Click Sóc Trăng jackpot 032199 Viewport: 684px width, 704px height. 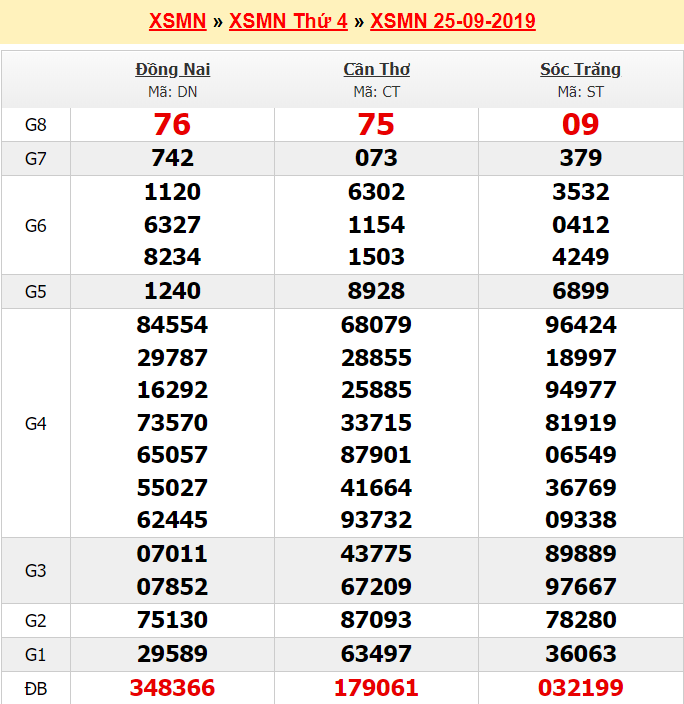[x=580, y=688]
